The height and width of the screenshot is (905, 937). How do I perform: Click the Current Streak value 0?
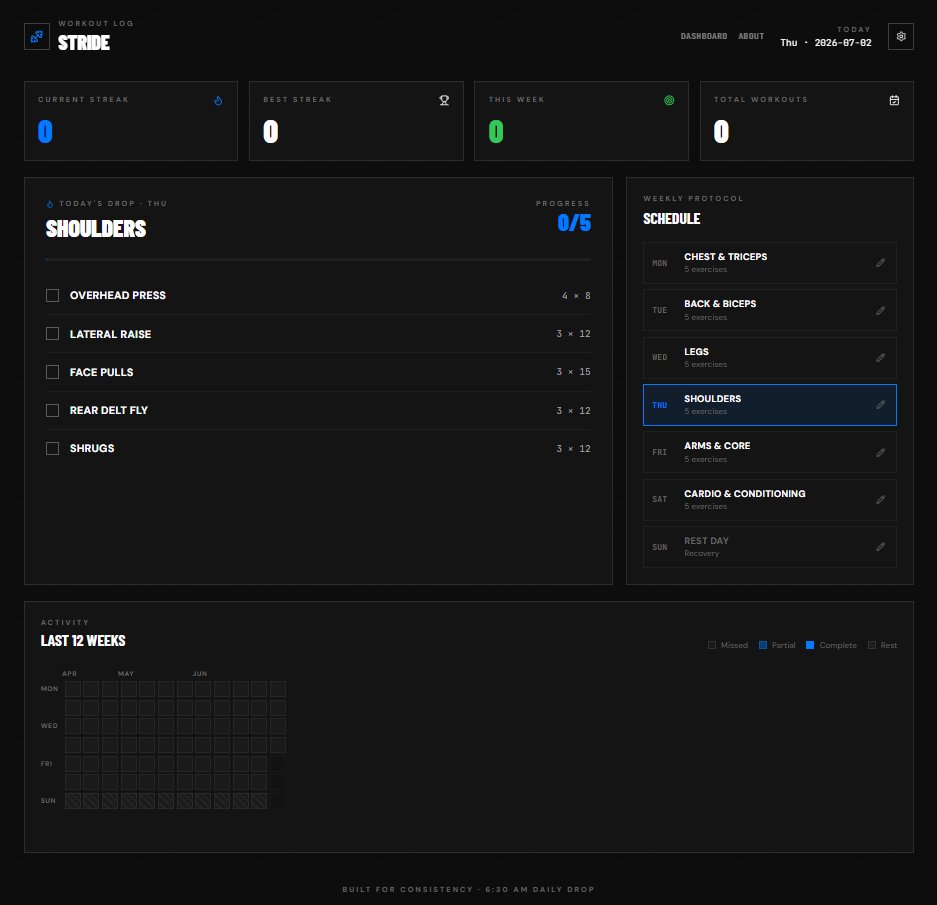(45, 132)
